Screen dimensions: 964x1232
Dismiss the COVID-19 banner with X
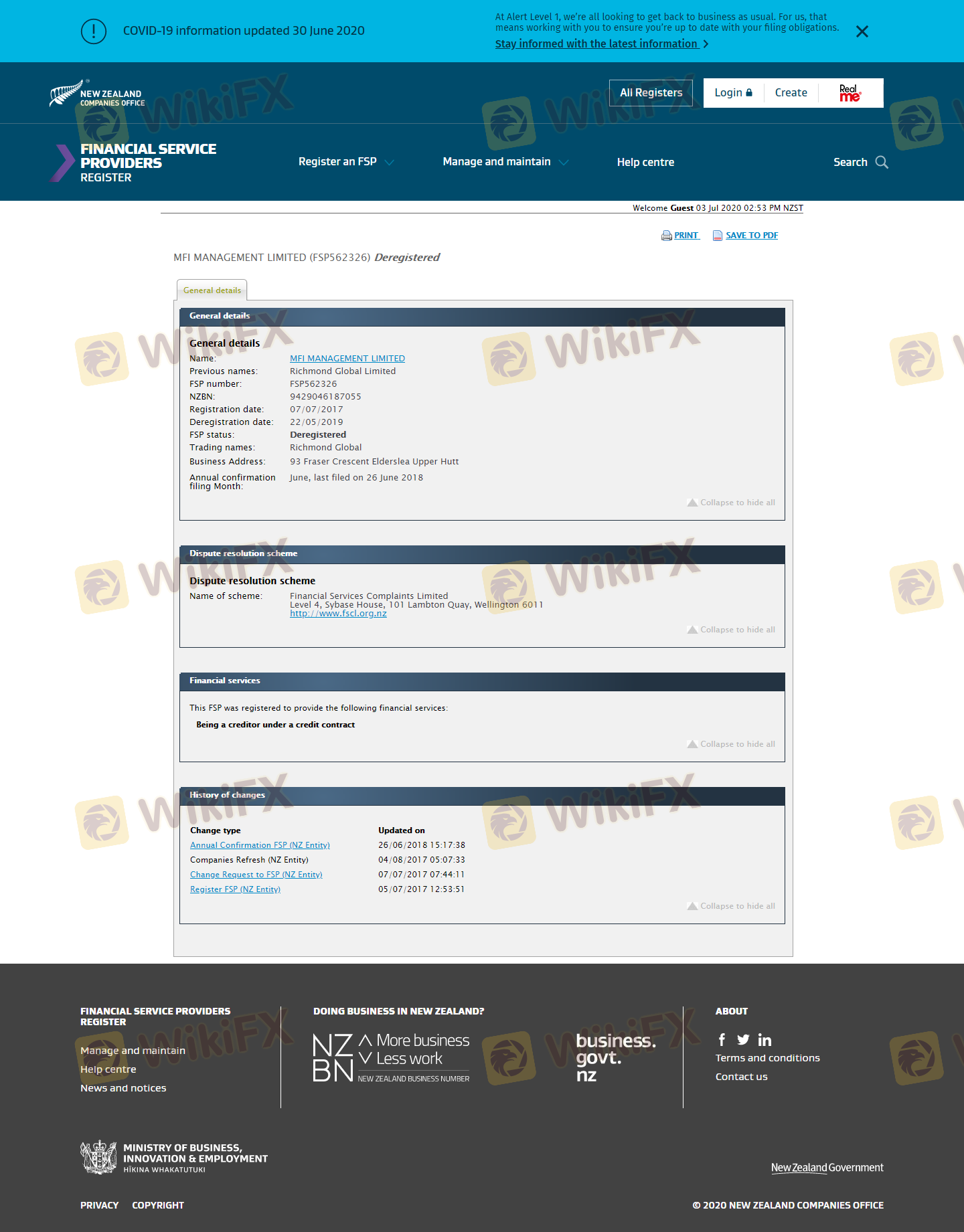coord(862,31)
